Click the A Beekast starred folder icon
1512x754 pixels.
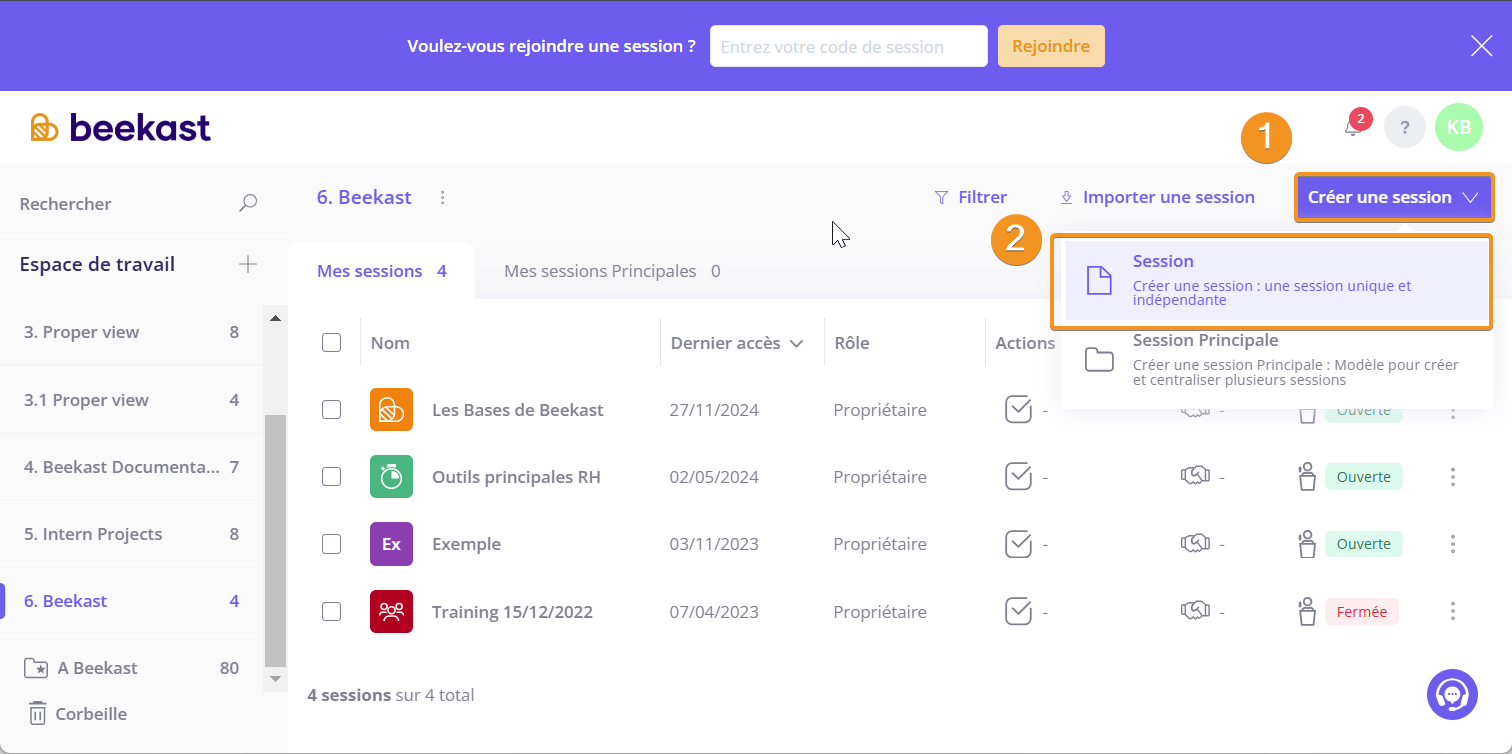point(36,668)
